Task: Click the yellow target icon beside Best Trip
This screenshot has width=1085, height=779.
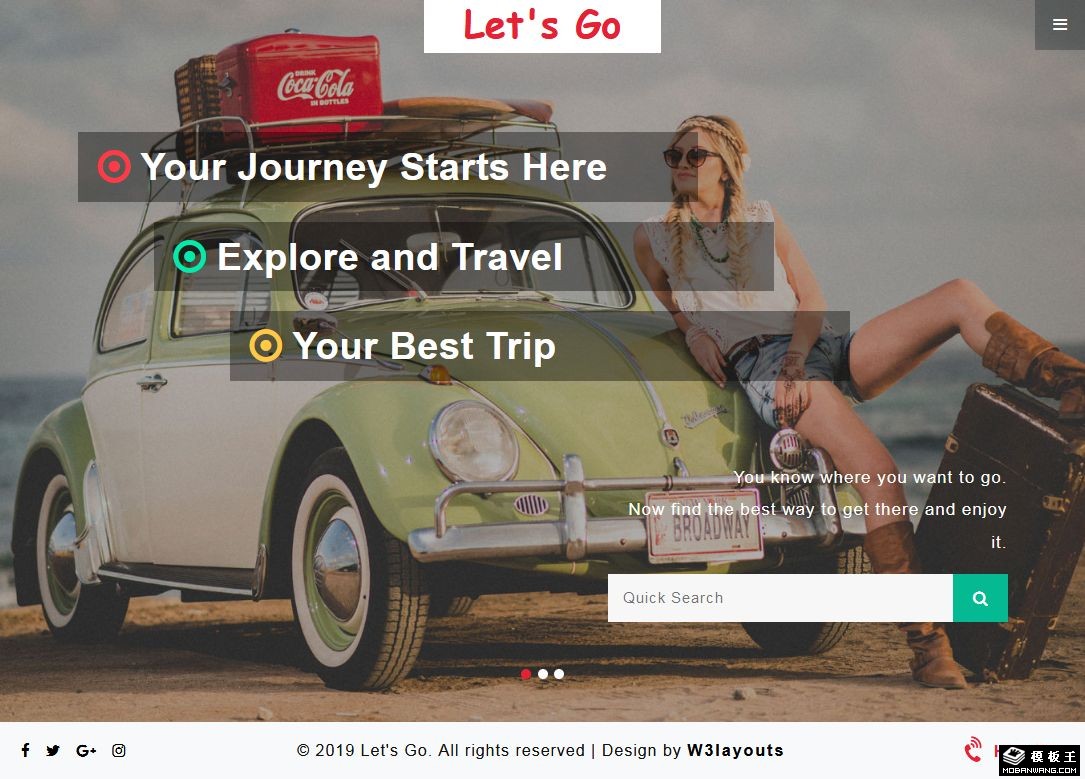Action: pos(266,346)
